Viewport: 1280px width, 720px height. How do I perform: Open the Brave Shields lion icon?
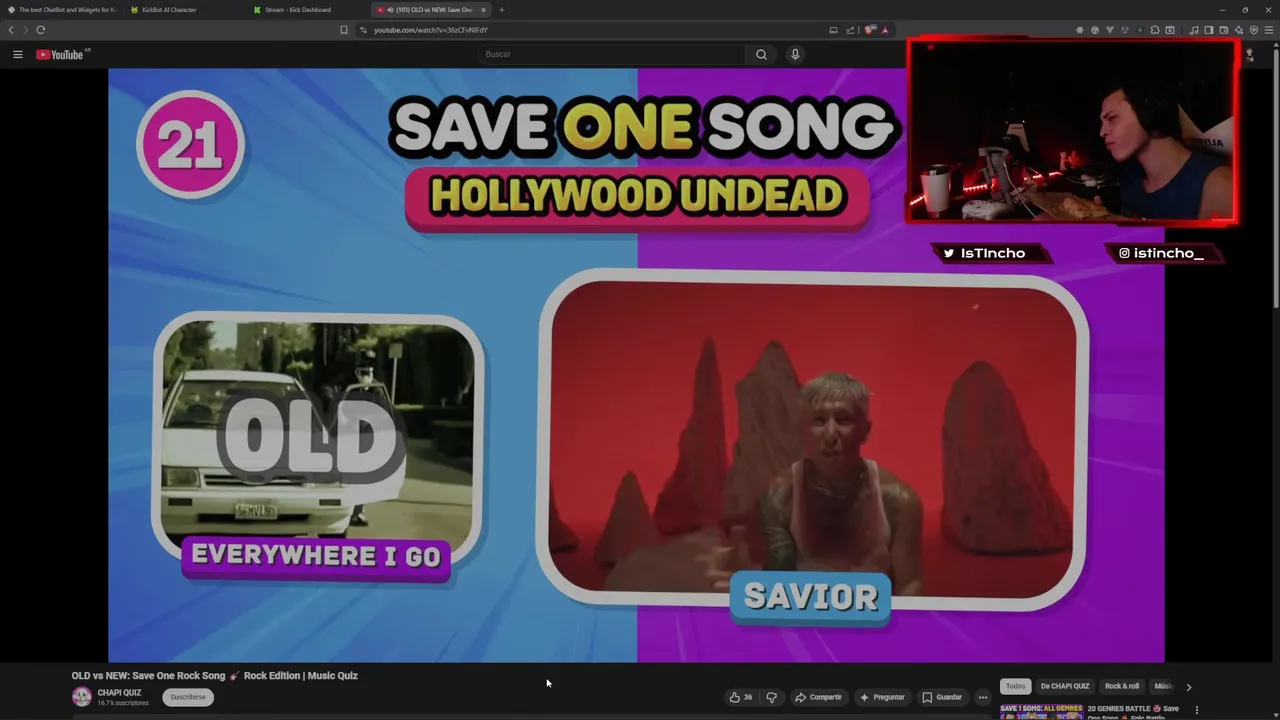pyautogui.click(x=869, y=30)
